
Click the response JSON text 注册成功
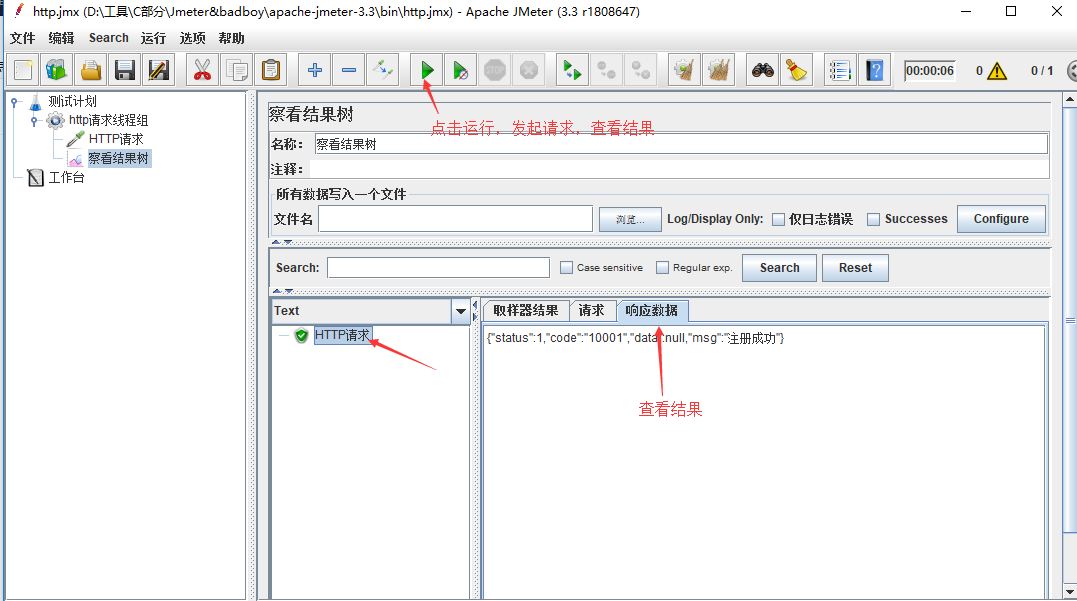pyautogui.click(x=752, y=338)
